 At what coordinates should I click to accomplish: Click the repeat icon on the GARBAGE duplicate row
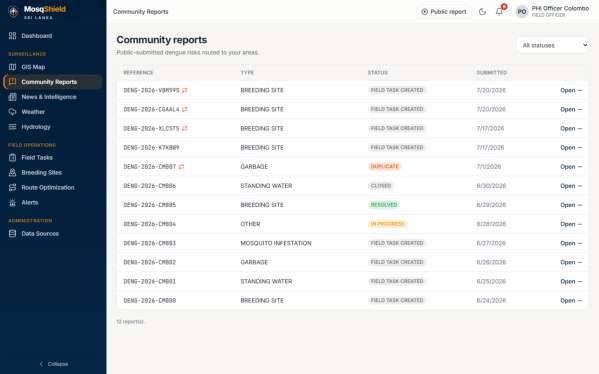click(181, 167)
